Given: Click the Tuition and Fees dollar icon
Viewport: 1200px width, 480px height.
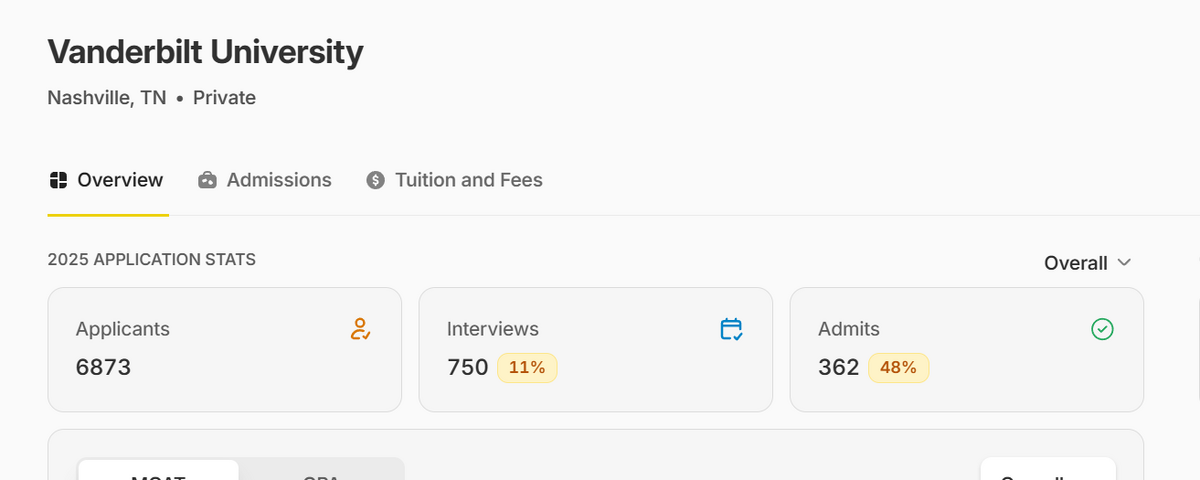Looking at the screenshot, I should (376, 181).
